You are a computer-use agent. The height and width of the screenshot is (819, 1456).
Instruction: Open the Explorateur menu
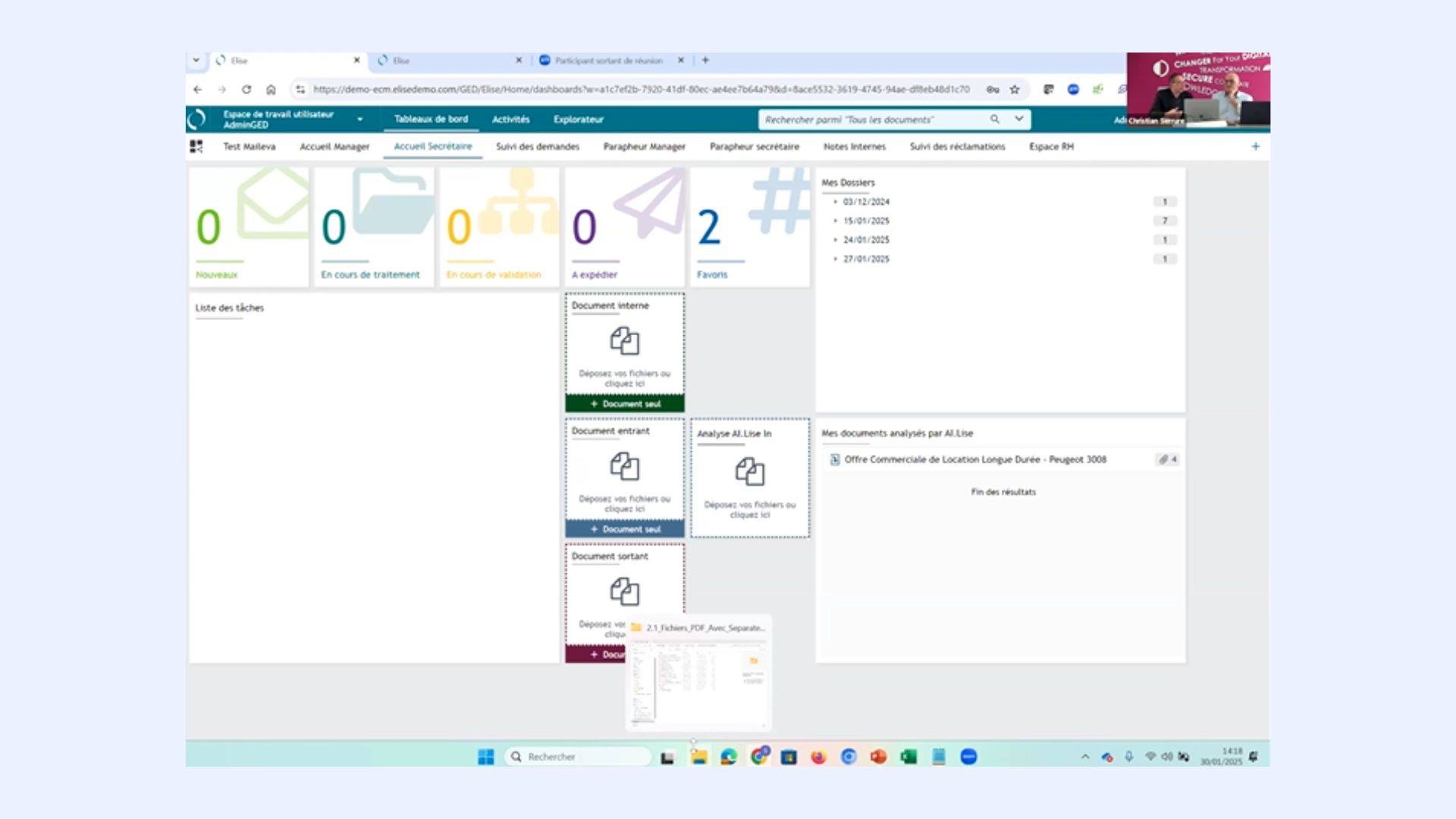pos(578,119)
